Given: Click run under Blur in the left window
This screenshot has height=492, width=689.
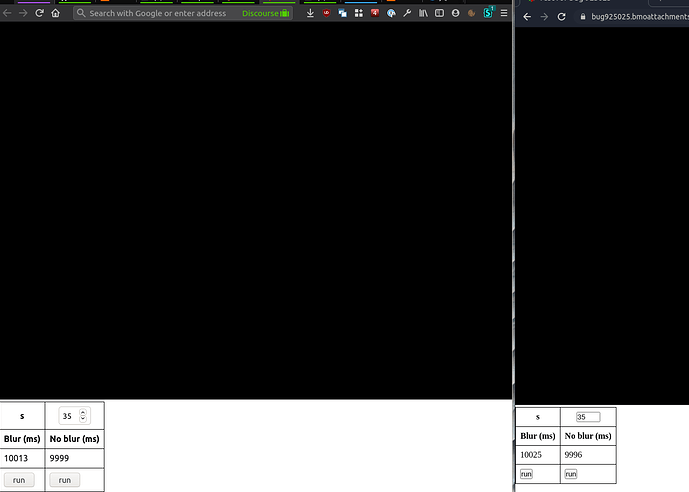Looking at the screenshot, I should click(19, 480).
